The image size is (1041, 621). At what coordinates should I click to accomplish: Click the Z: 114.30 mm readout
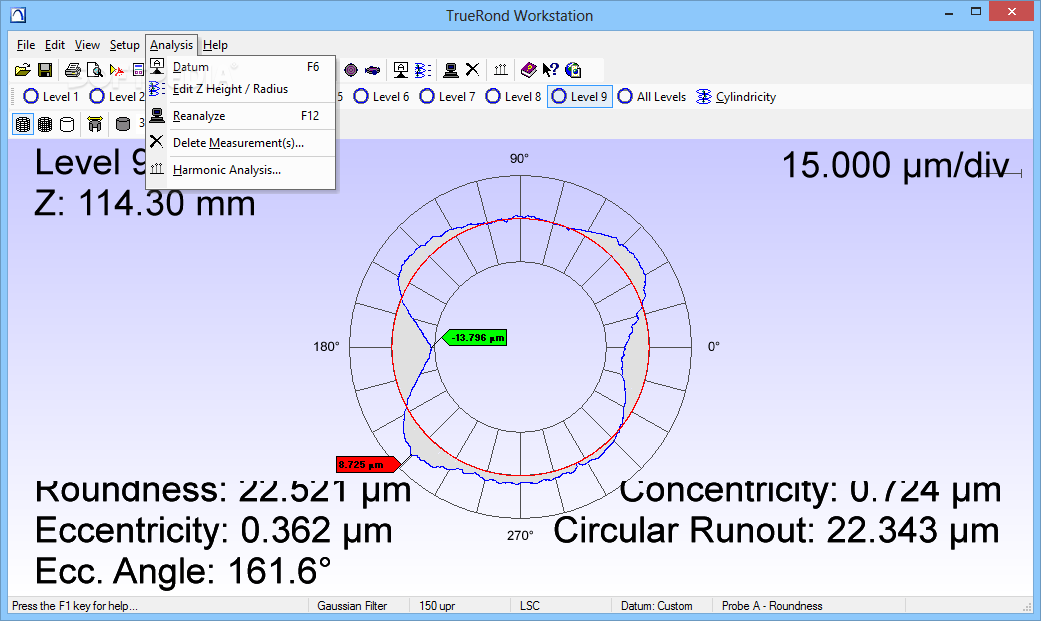(x=145, y=203)
